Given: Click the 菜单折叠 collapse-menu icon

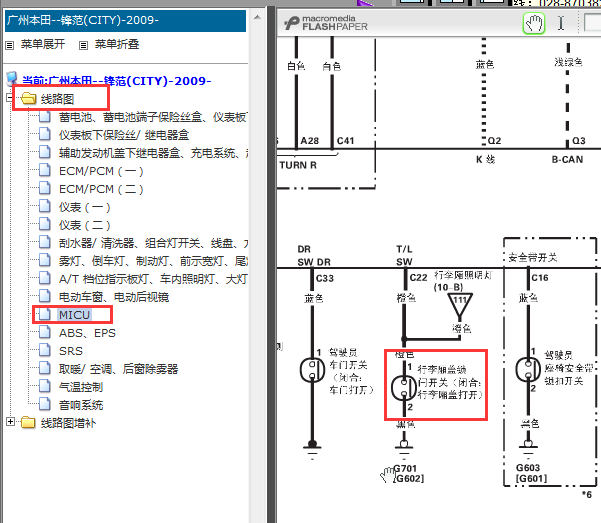Looking at the screenshot, I should point(83,46).
